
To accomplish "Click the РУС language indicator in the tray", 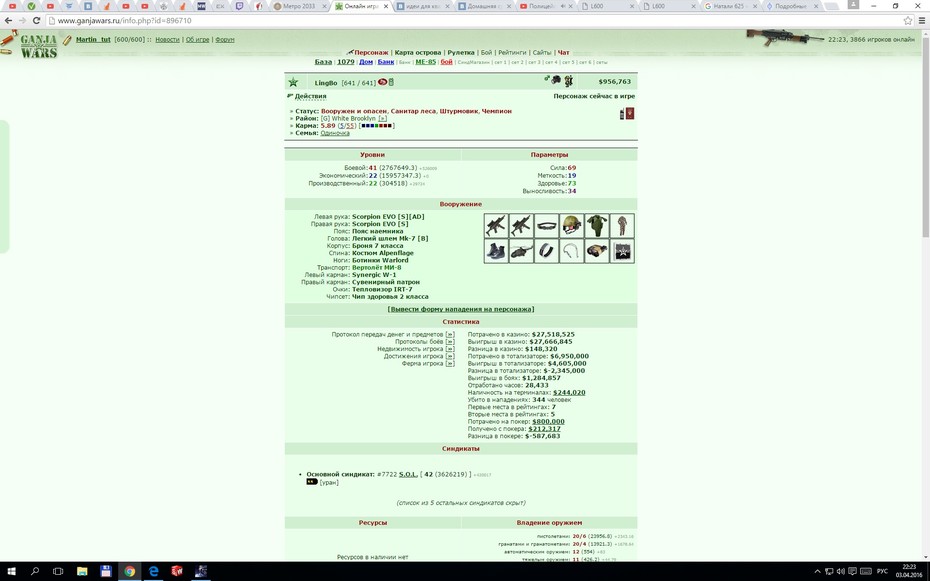I will coord(882,572).
